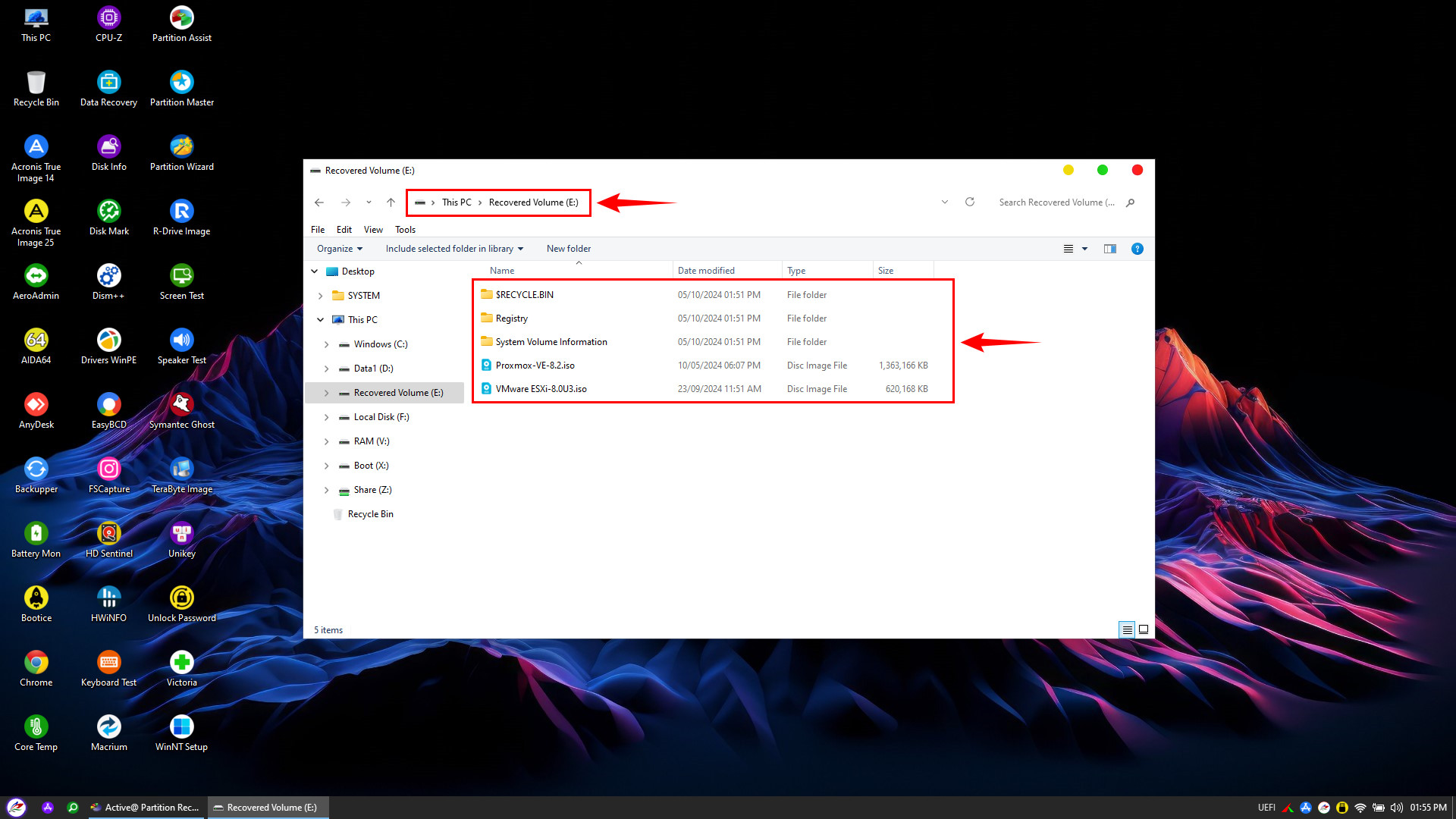
Task: Switch to Active@ Partition Recovery taskbar button
Action: [x=145, y=808]
